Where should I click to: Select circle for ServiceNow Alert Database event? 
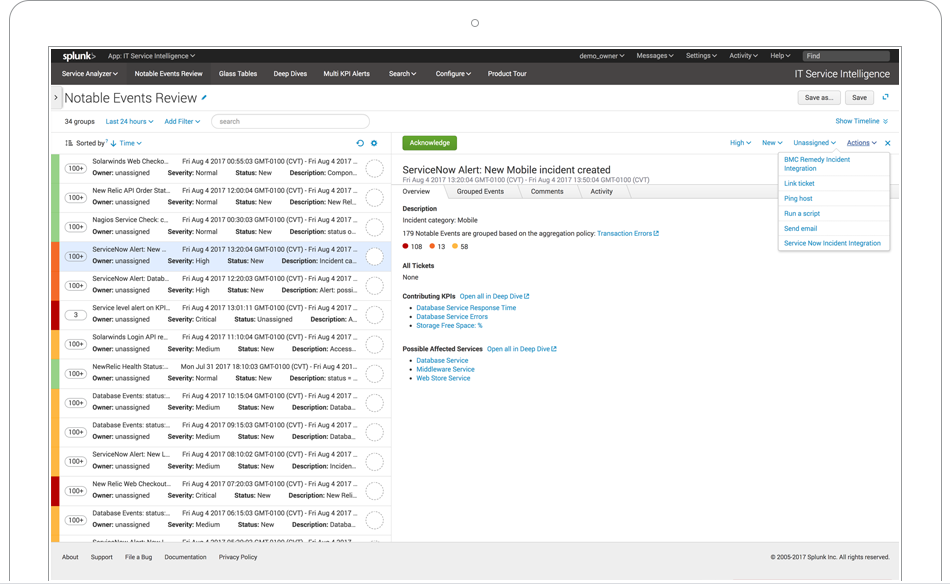point(374,285)
